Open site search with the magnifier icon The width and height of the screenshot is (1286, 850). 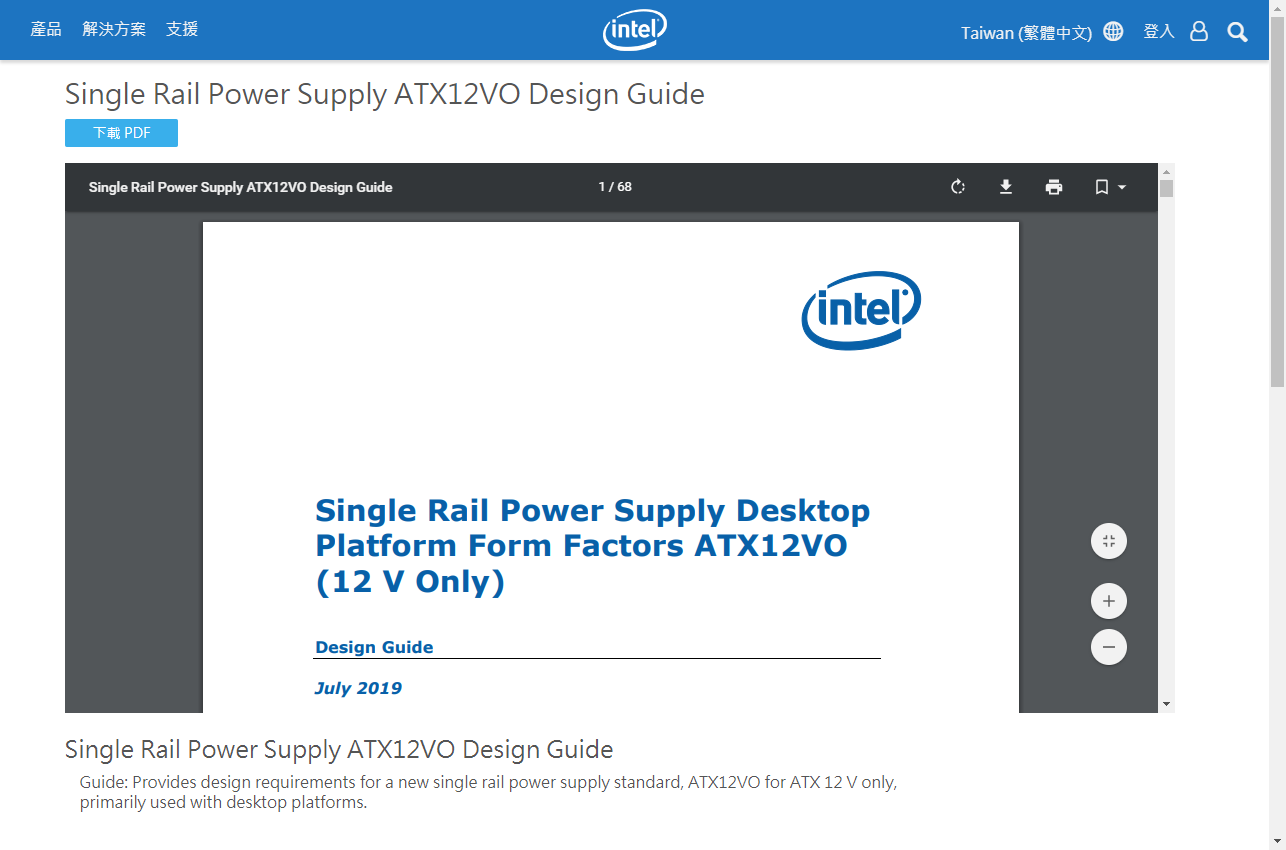pos(1237,31)
